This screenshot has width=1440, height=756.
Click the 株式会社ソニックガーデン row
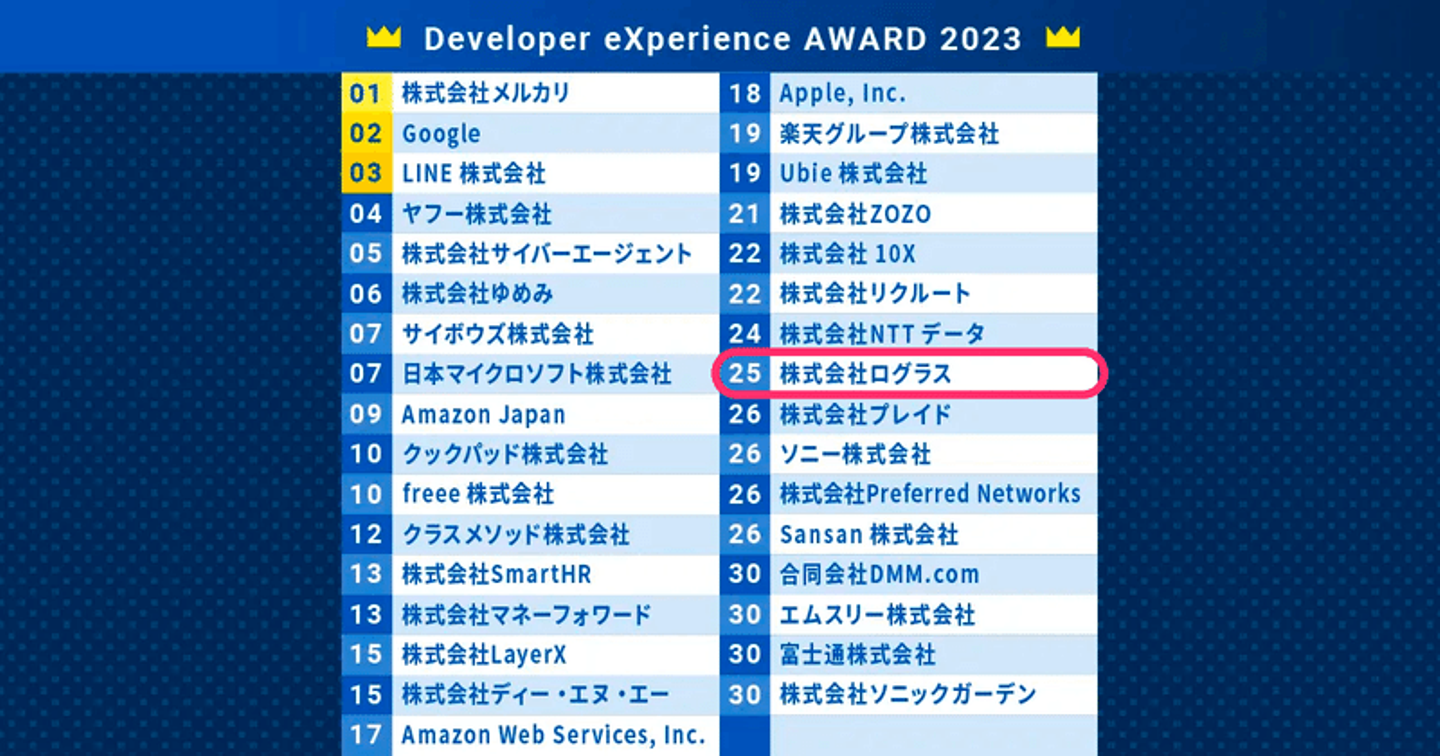coord(908,694)
